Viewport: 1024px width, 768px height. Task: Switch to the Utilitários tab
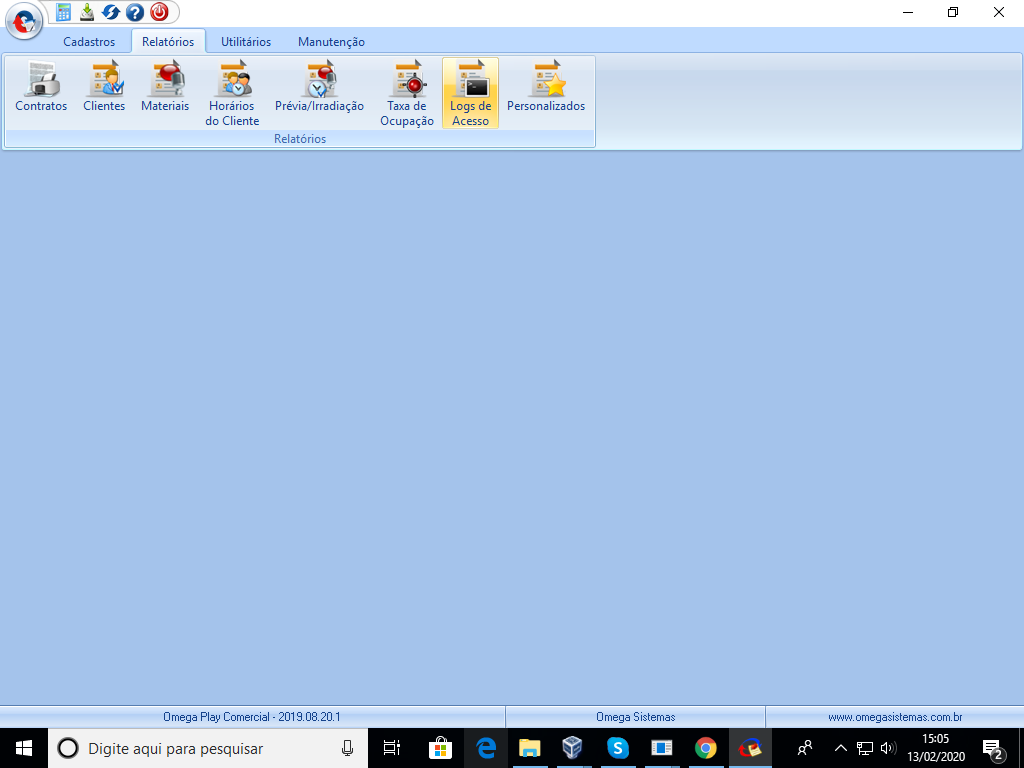[x=246, y=42]
